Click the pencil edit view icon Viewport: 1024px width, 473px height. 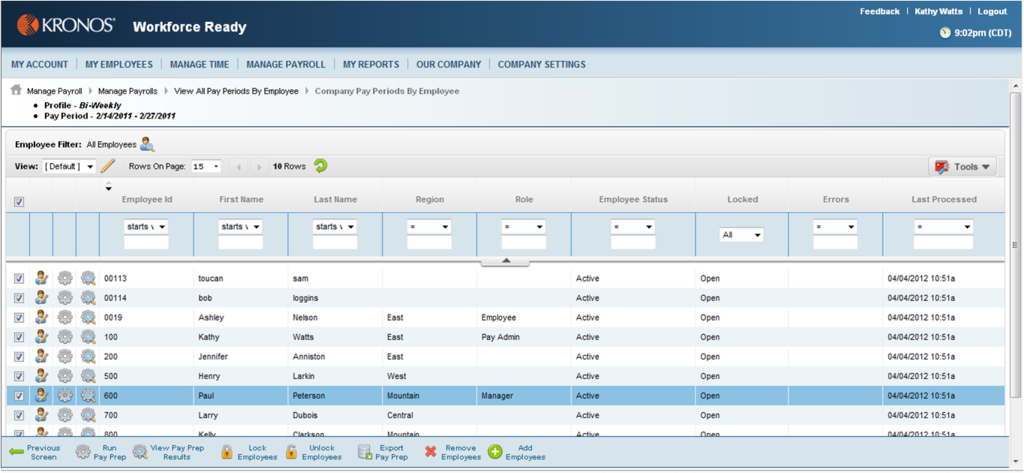point(108,166)
